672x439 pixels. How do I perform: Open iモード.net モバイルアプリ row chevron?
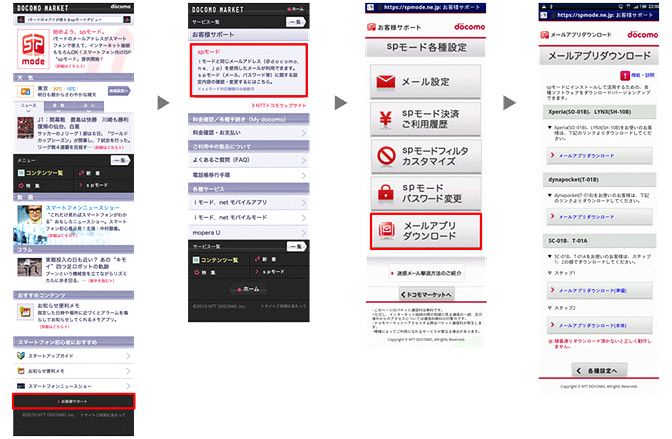[303, 202]
